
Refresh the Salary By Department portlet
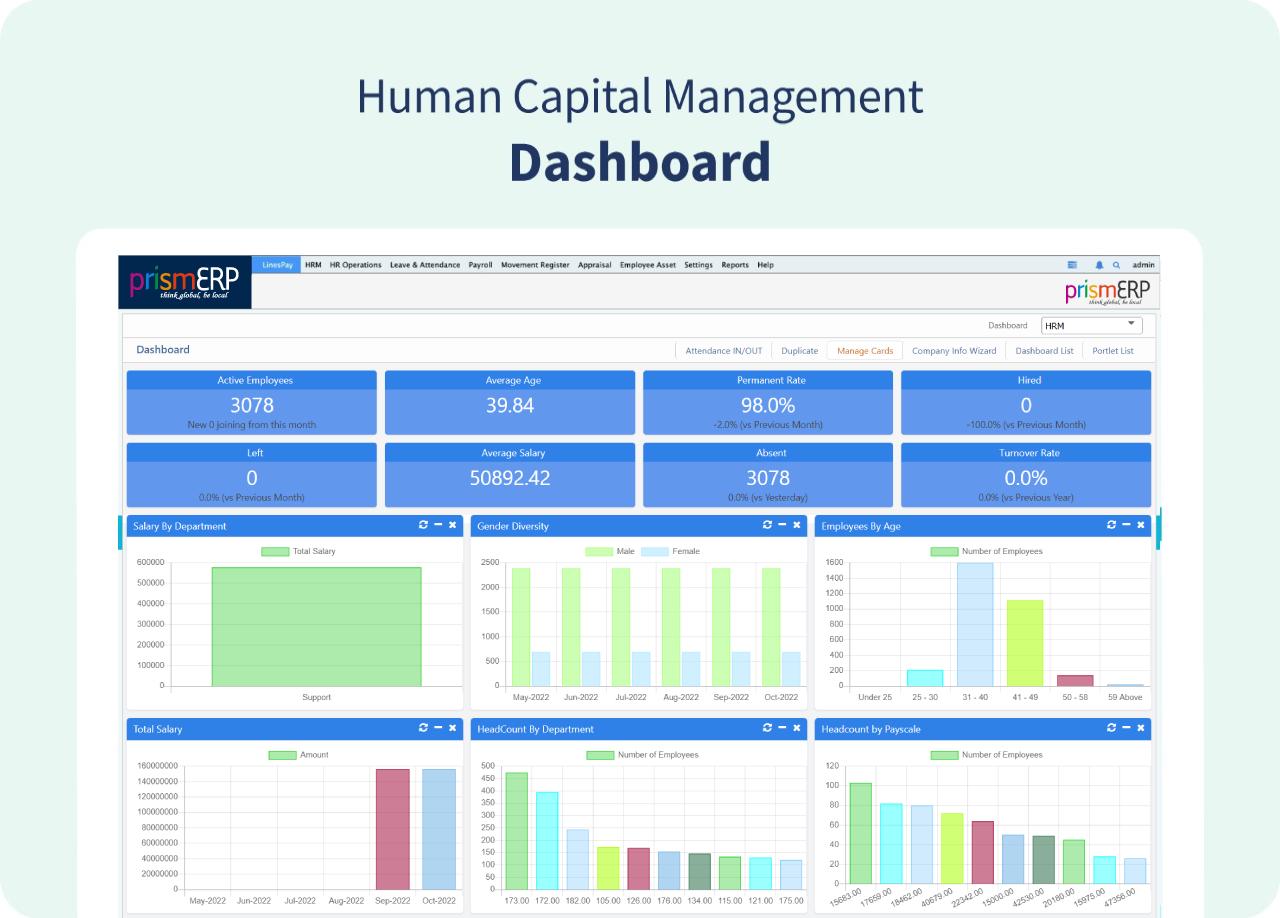pos(423,525)
